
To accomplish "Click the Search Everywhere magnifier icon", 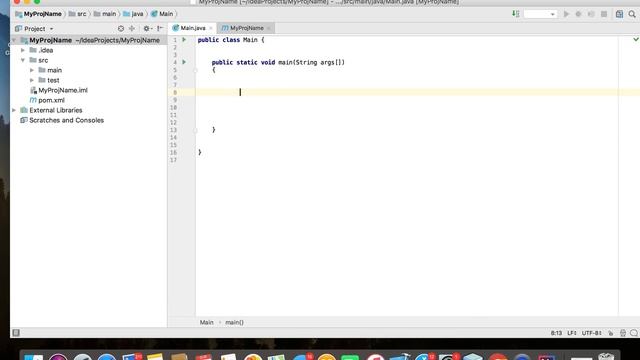I will pyautogui.click(x=632, y=14).
